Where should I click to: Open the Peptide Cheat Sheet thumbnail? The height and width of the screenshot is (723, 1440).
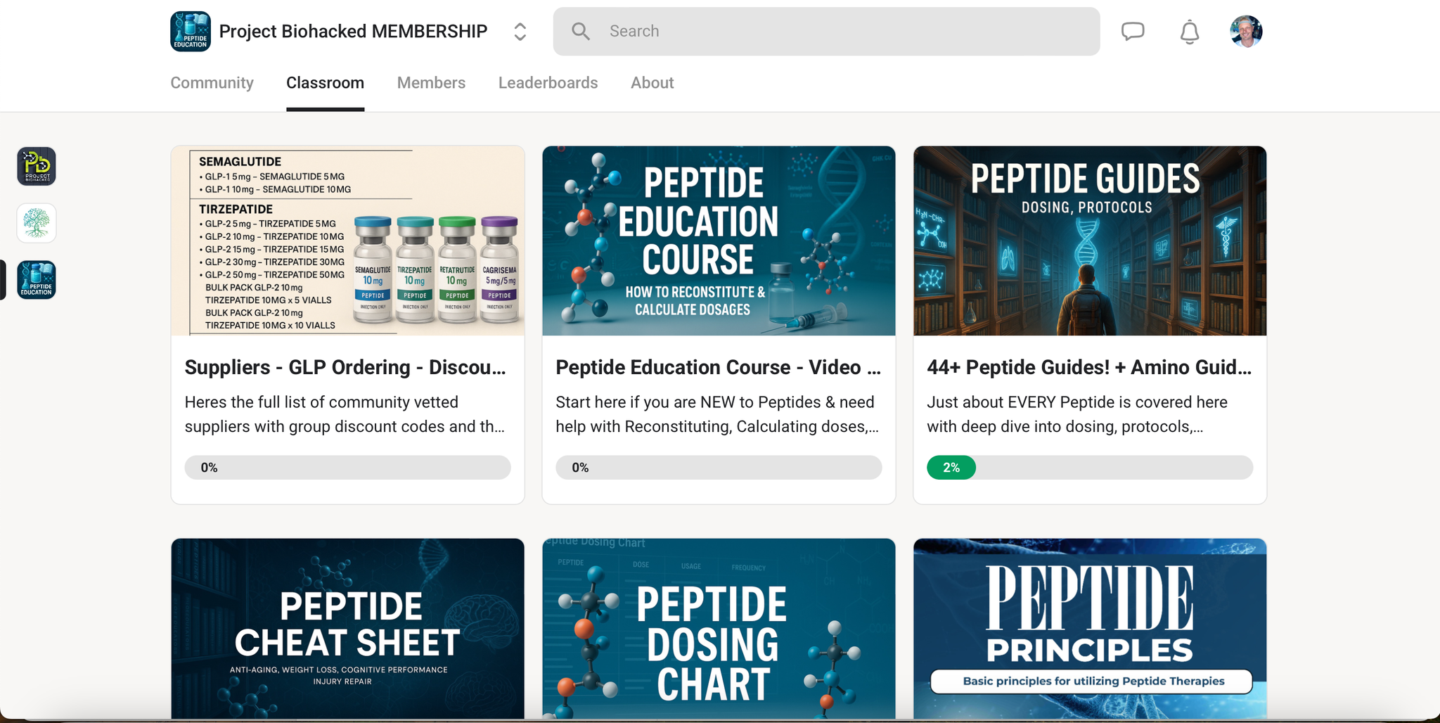(x=348, y=629)
